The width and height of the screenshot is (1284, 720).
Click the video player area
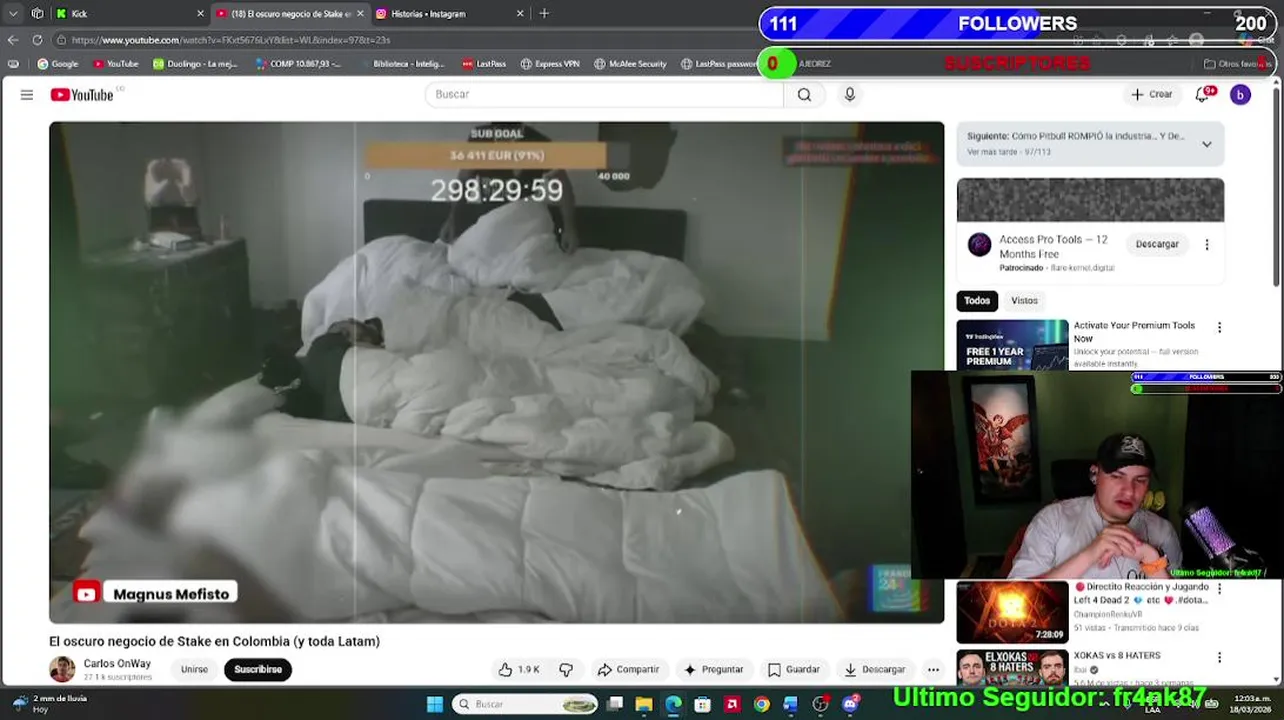pos(496,373)
